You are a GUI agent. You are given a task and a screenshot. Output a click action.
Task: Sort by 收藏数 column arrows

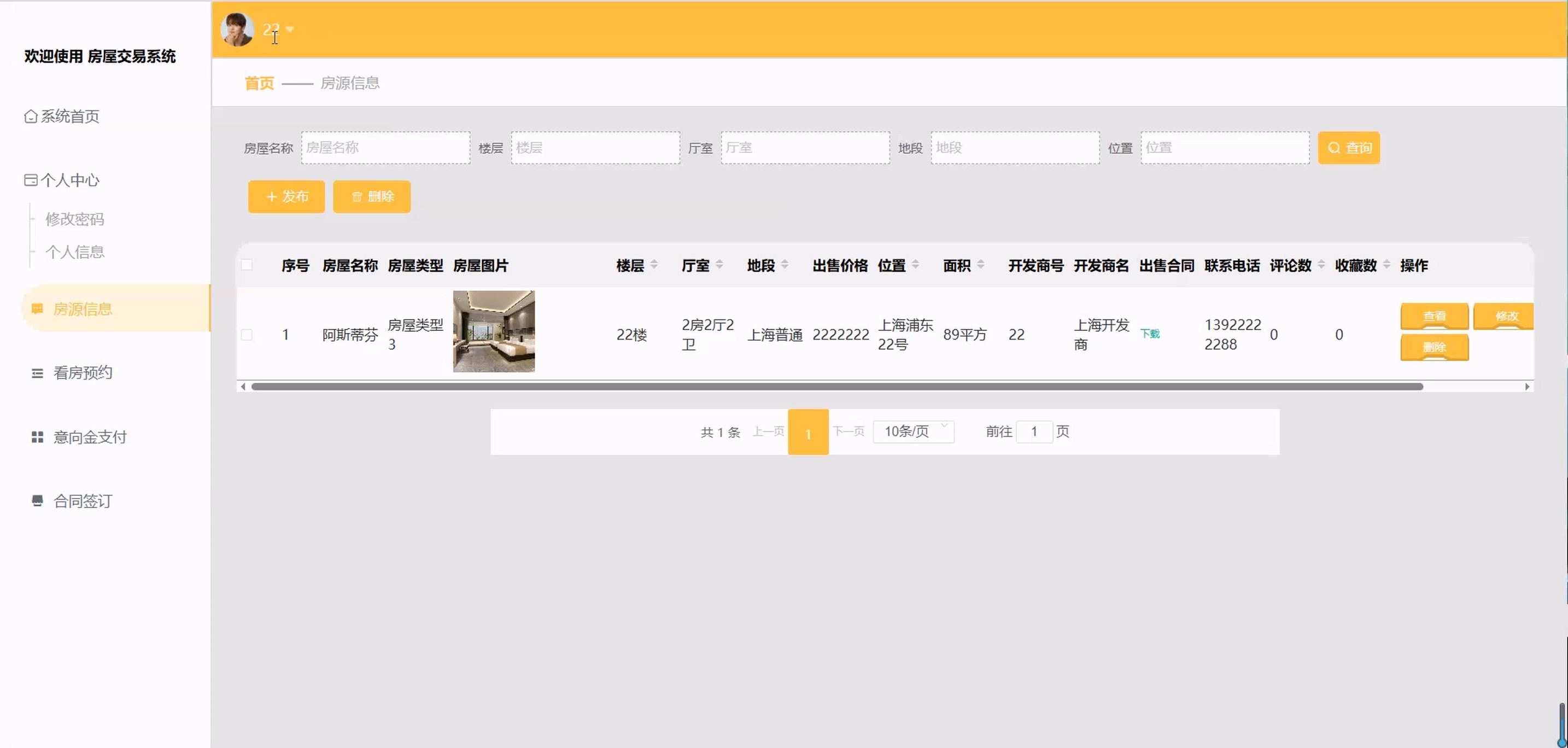pos(1386,265)
